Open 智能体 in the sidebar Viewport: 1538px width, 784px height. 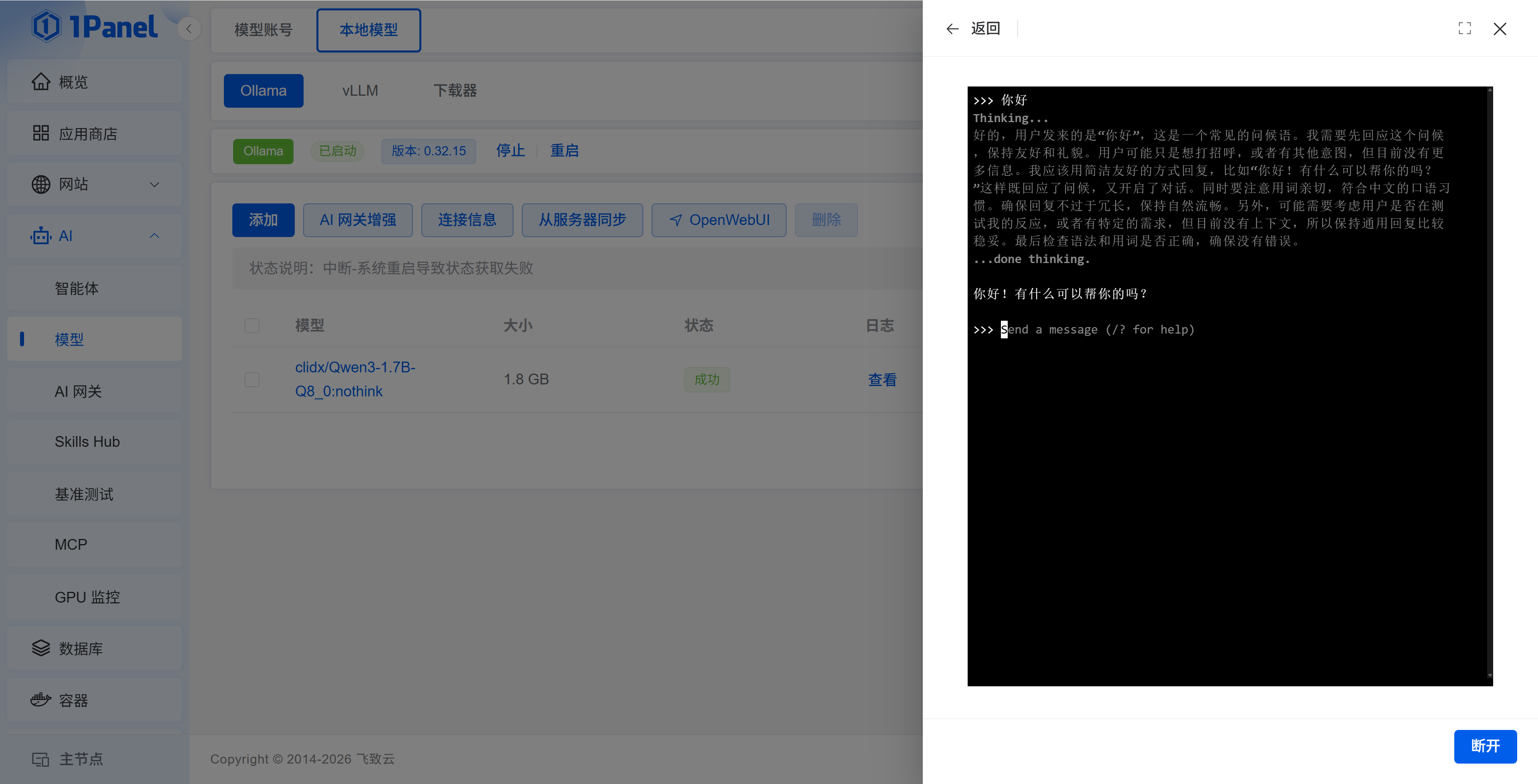coord(95,288)
